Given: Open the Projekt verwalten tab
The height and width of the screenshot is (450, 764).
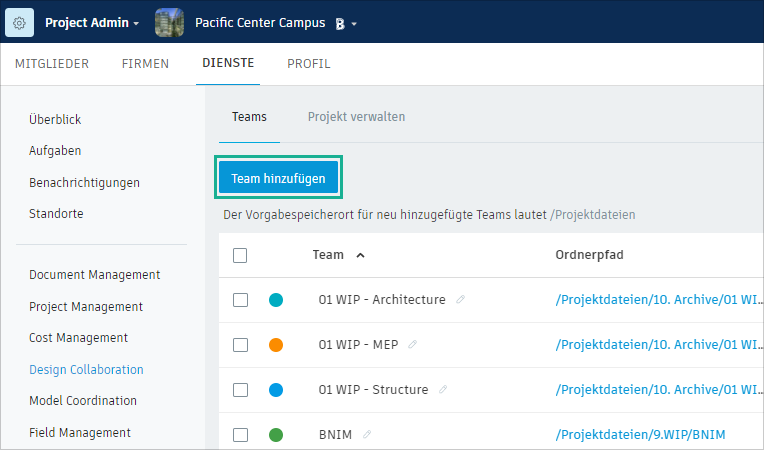Looking at the screenshot, I should pos(356,117).
